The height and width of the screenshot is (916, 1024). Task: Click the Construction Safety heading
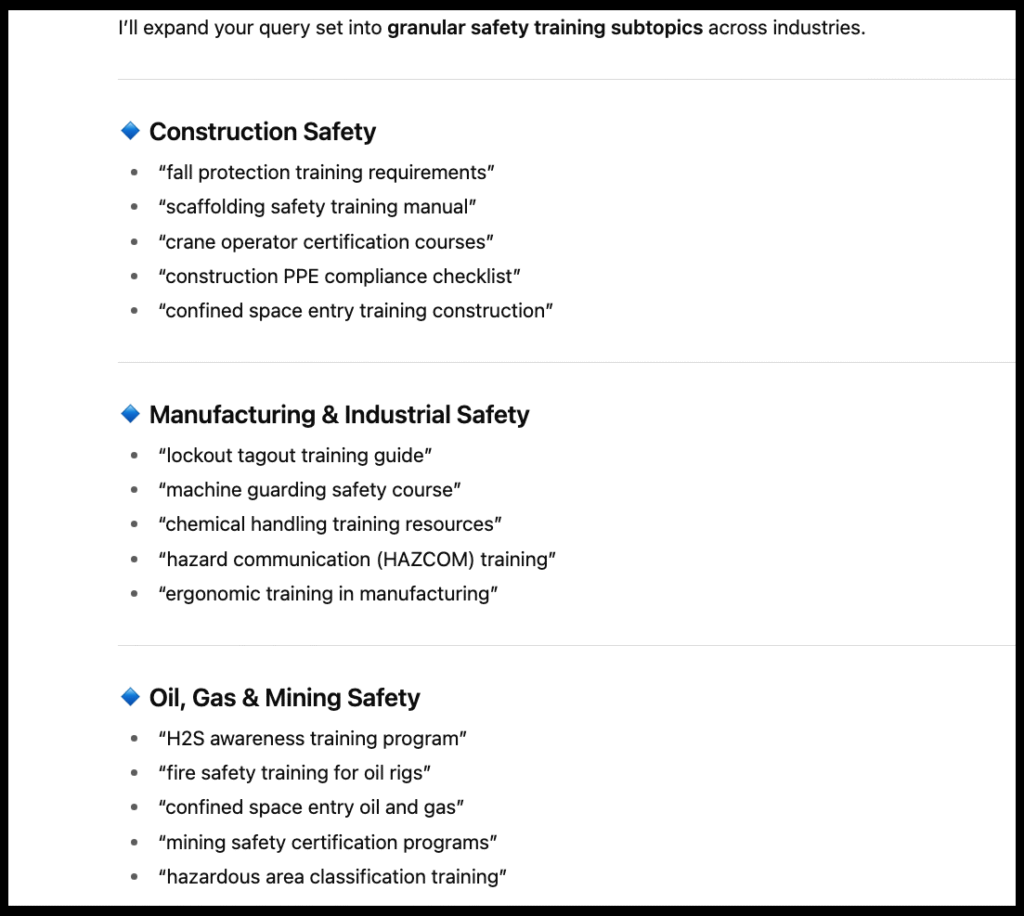click(262, 132)
